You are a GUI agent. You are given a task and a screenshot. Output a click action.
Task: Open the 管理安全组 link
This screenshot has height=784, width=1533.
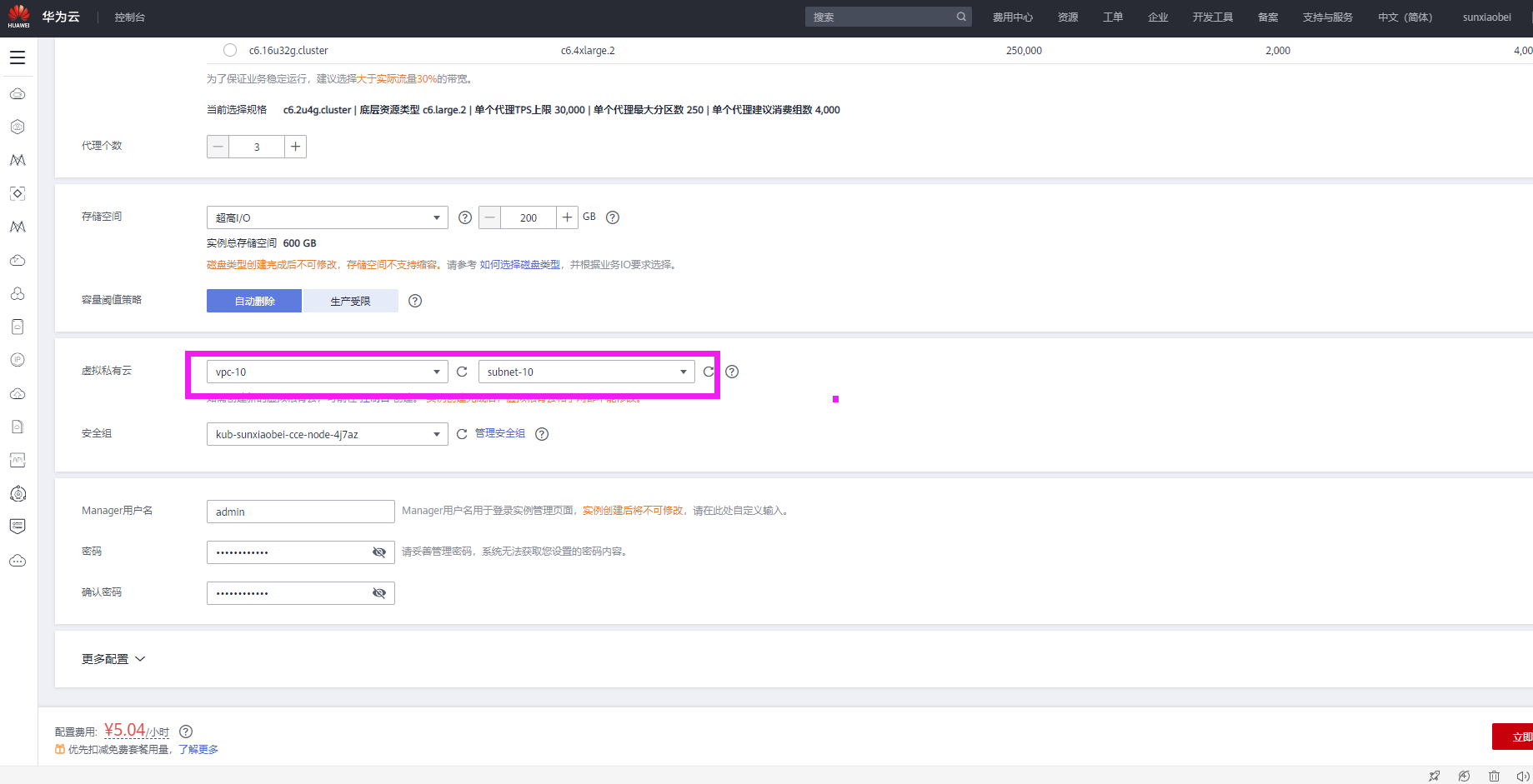click(x=500, y=433)
